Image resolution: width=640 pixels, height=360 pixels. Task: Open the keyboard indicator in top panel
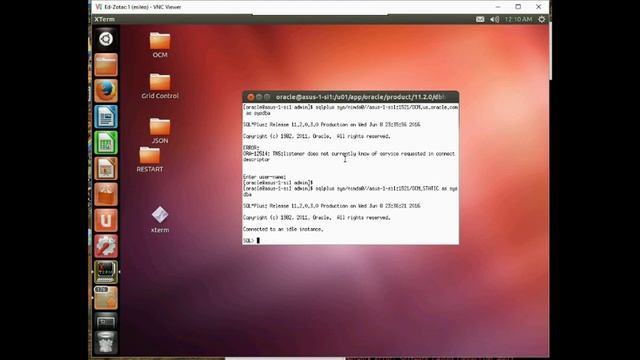(480, 19)
